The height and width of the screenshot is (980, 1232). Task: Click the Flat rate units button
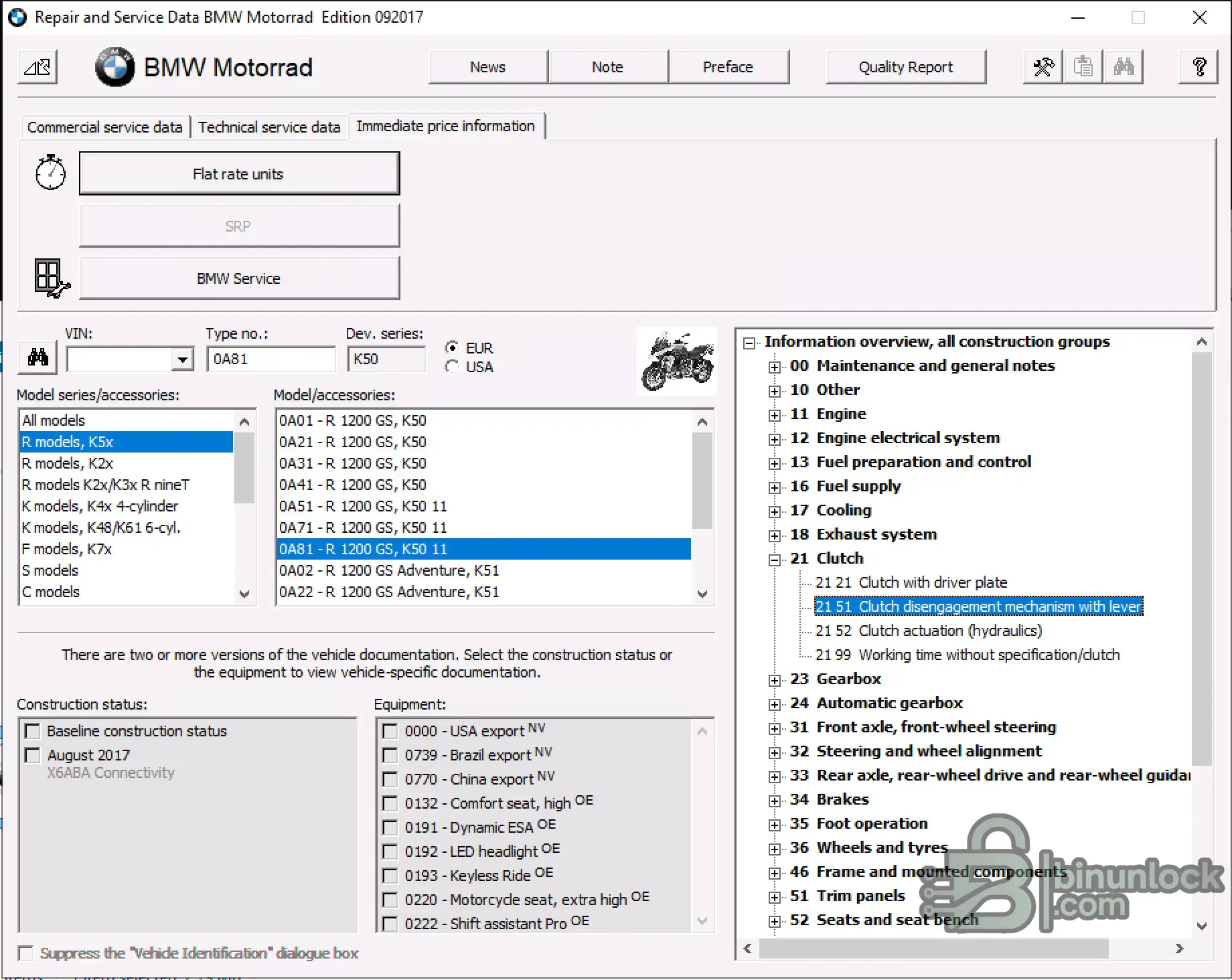point(239,174)
